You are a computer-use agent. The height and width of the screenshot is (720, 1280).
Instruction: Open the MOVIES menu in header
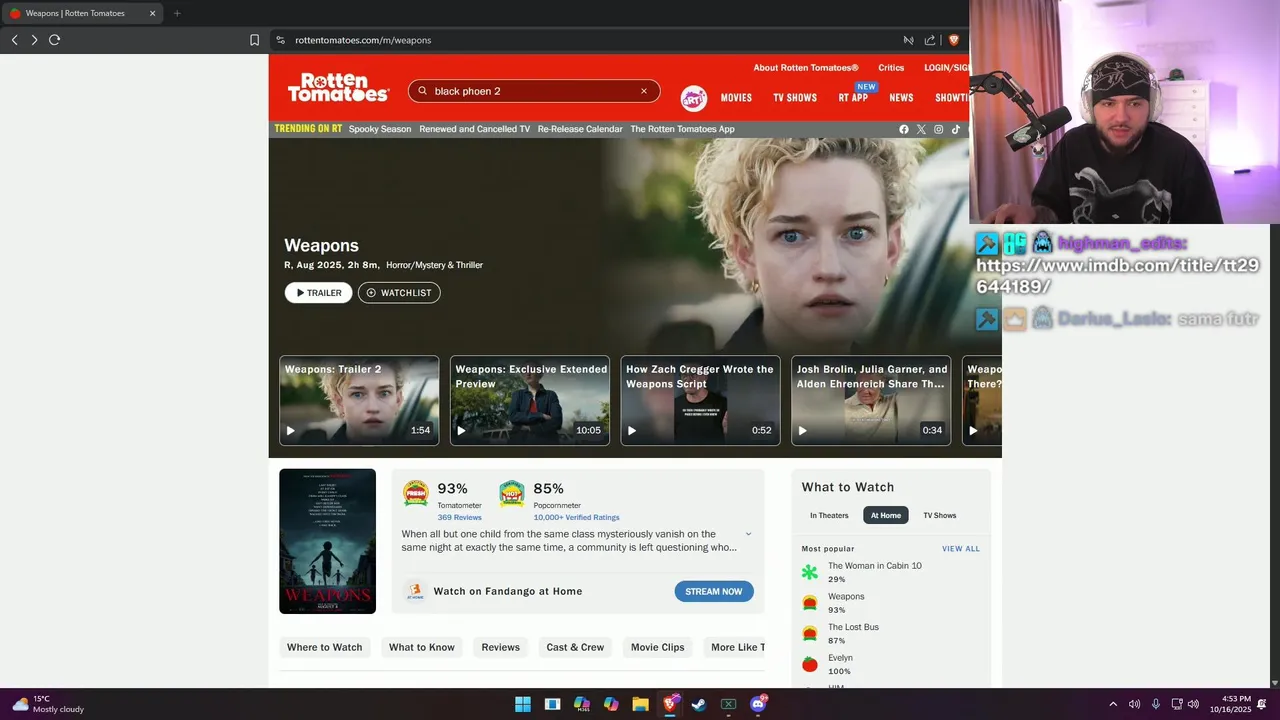[x=736, y=98]
